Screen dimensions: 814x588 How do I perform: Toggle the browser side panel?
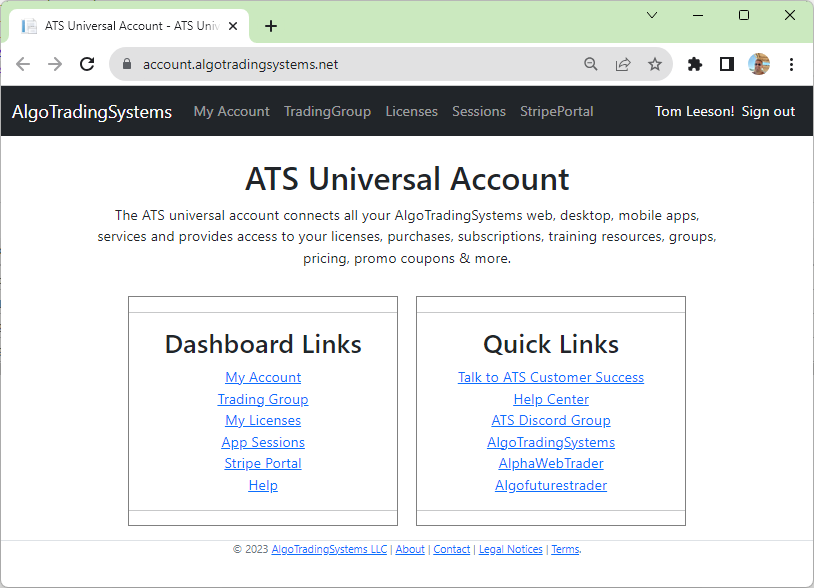coord(727,64)
